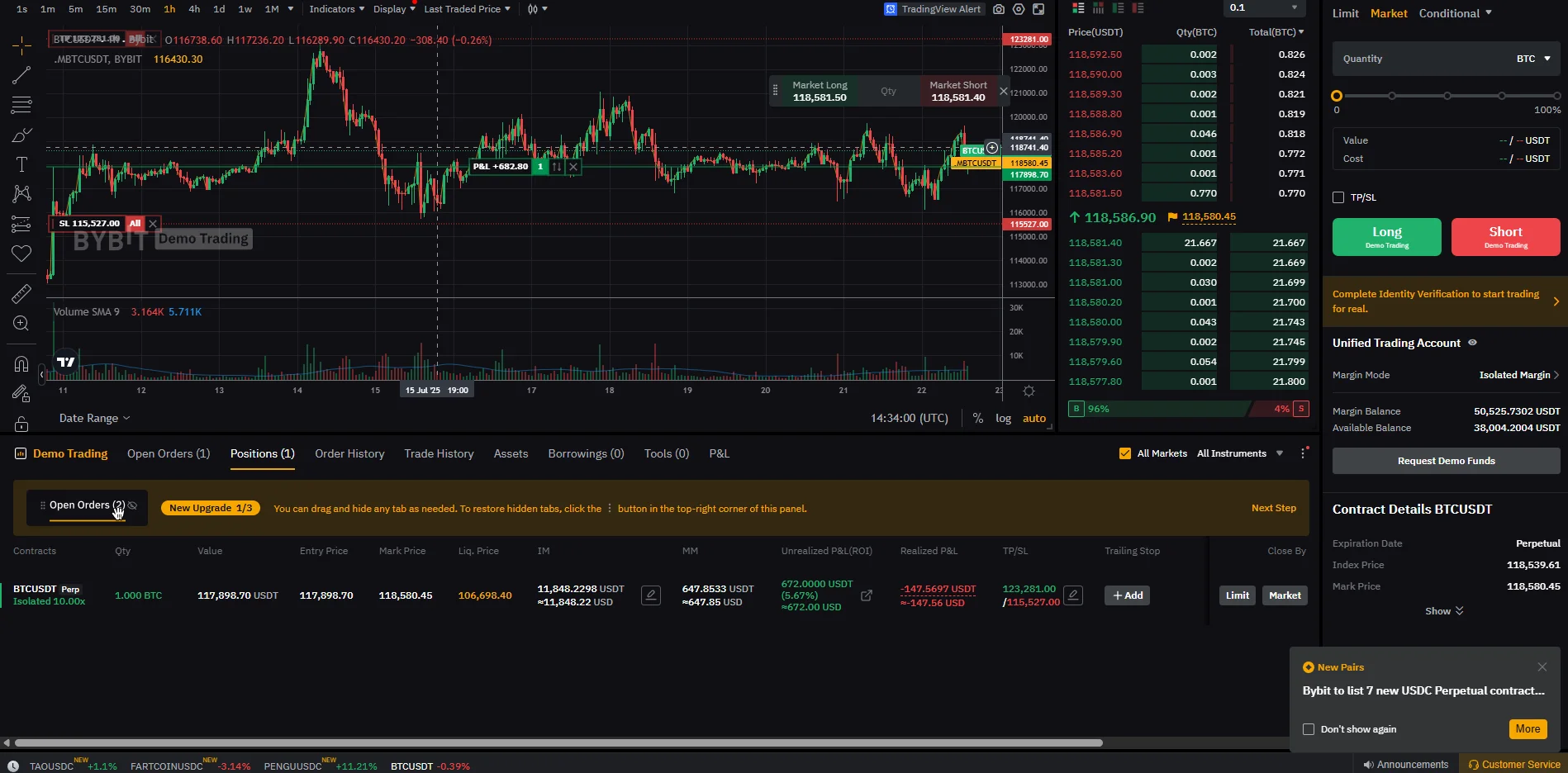The image size is (1568, 773).
Task: Uncheck the All Markets checkbox
Action: point(1124,453)
